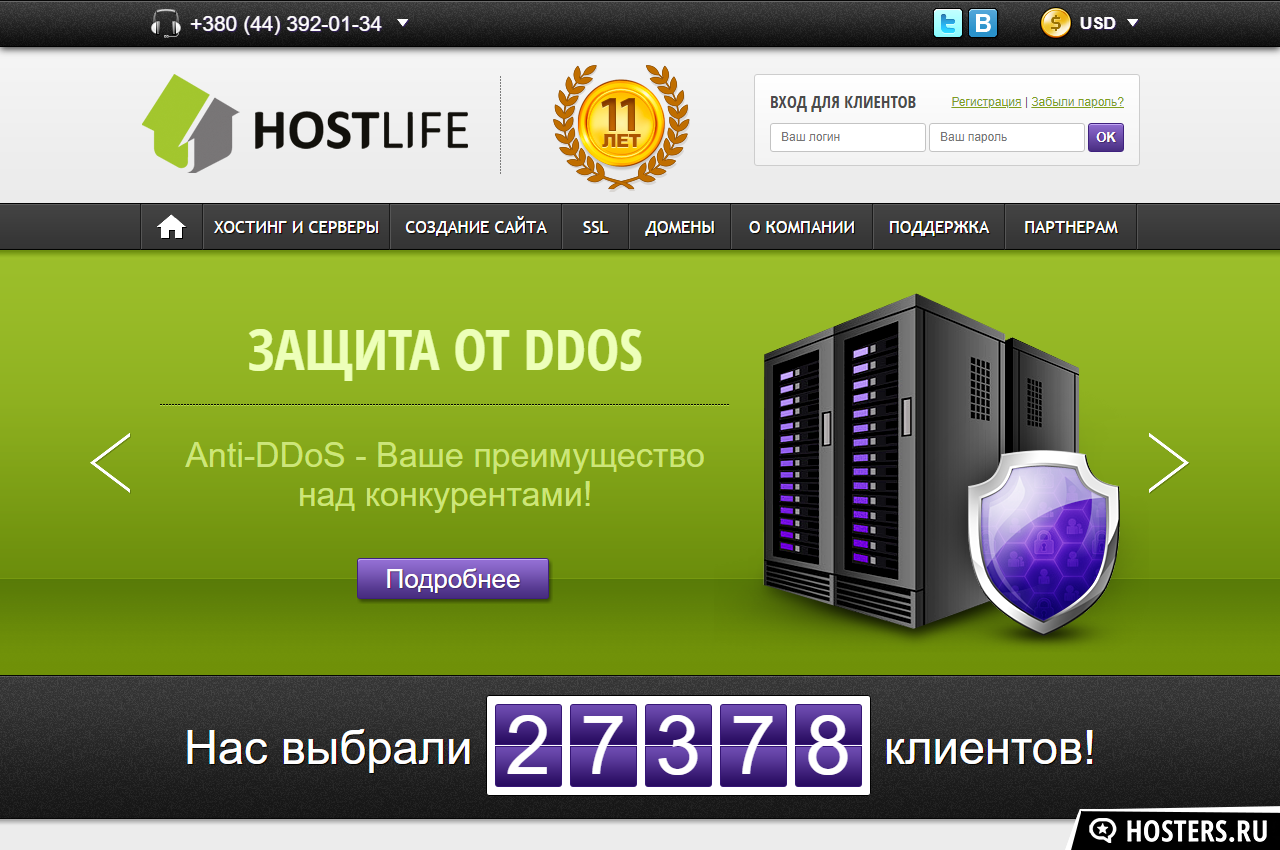Click the 11 ЛЕТ anniversary medal badge
This screenshot has height=850, width=1280.
pyautogui.click(x=621, y=125)
